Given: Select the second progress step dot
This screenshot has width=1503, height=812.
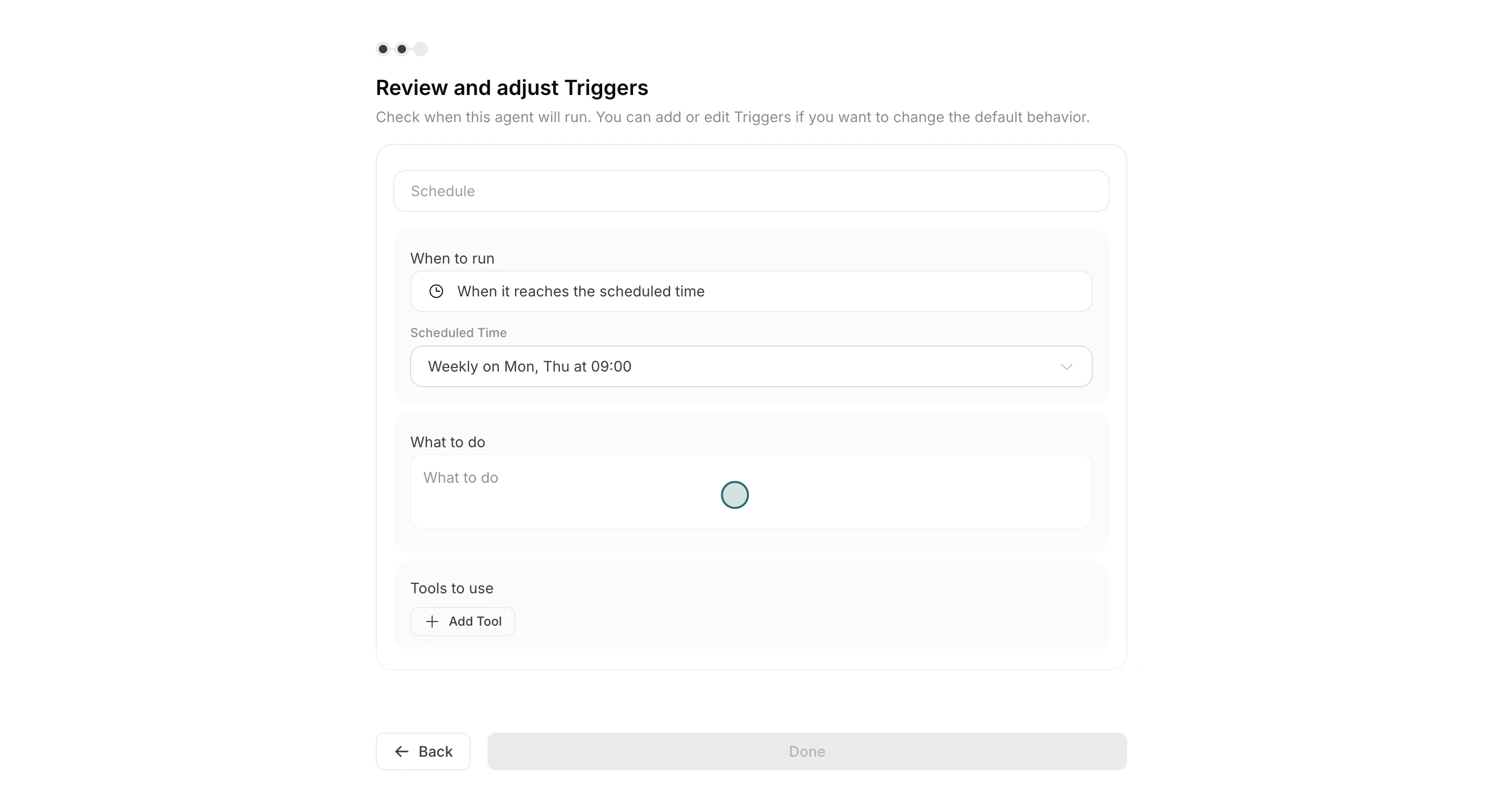Looking at the screenshot, I should click(x=401, y=49).
